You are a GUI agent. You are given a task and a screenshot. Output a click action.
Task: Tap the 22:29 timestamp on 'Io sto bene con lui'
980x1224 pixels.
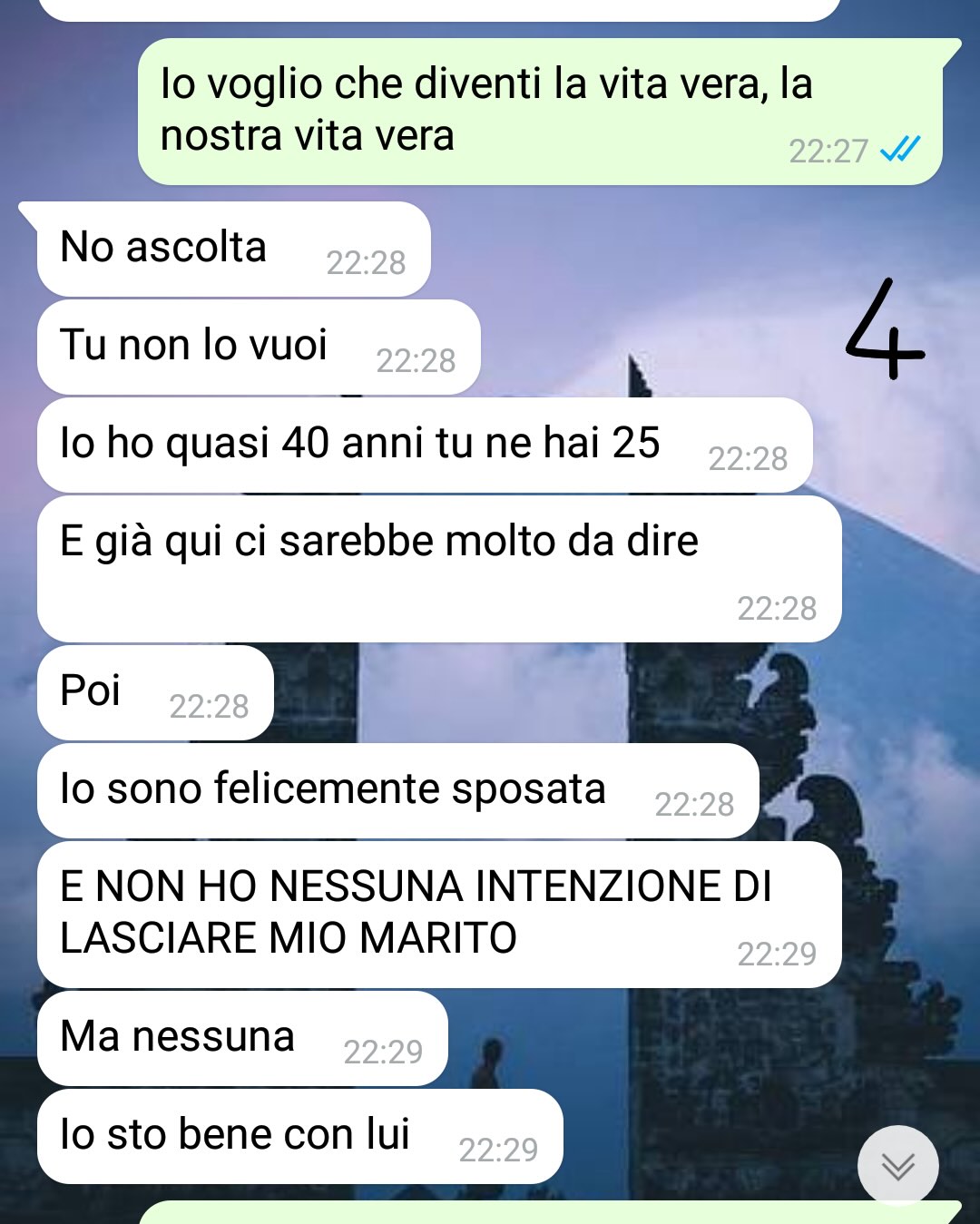(498, 1150)
